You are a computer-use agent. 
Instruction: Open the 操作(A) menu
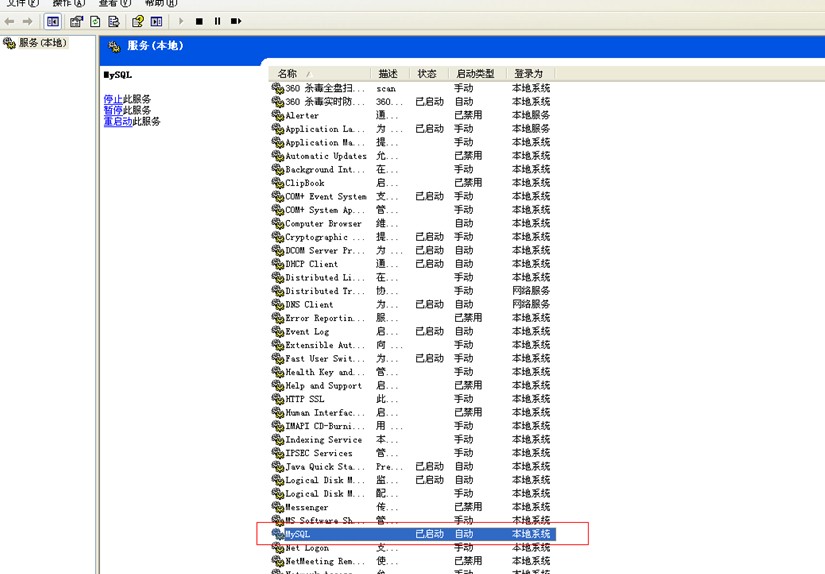[x=68, y=3]
